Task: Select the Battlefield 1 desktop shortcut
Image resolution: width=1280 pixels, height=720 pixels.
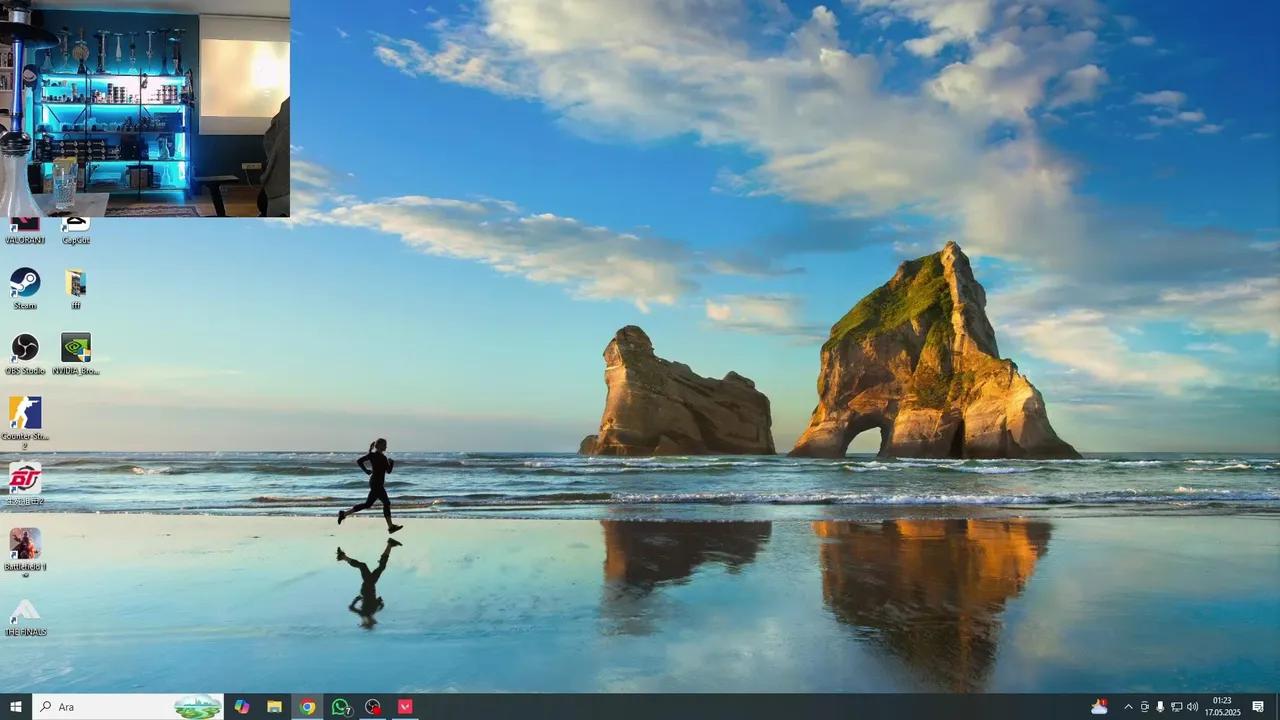Action: tap(25, 544)
